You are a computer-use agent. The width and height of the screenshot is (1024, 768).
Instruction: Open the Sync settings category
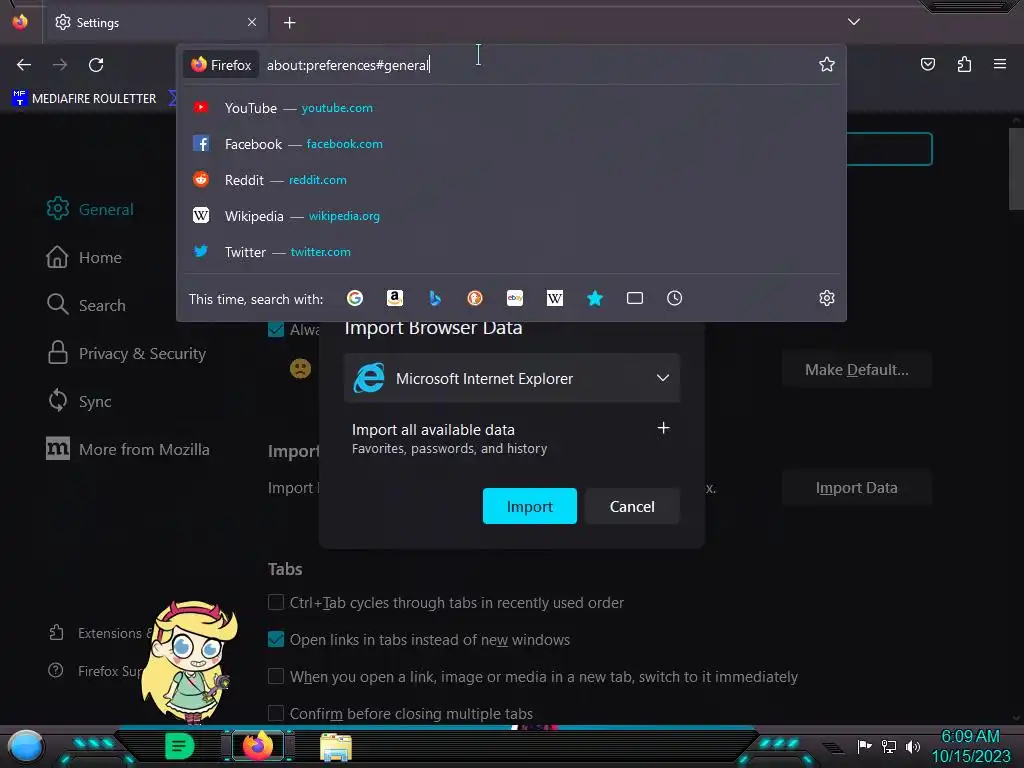(79, 401)
